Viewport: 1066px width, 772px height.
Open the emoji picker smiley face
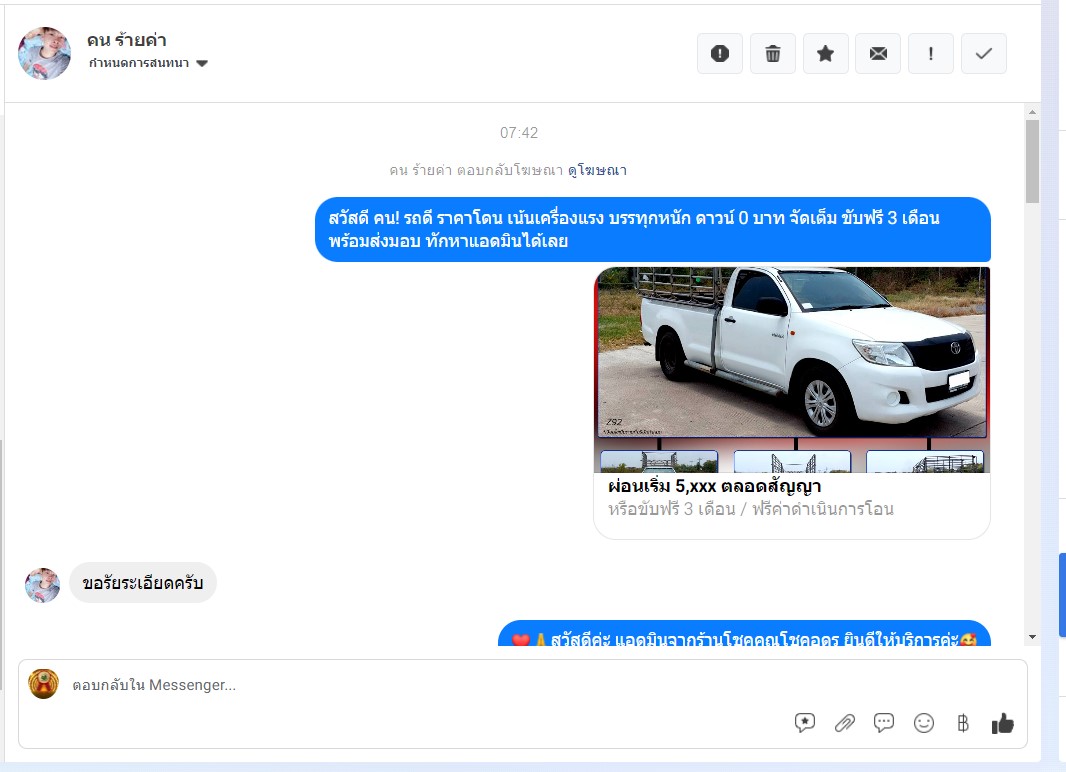924,723
